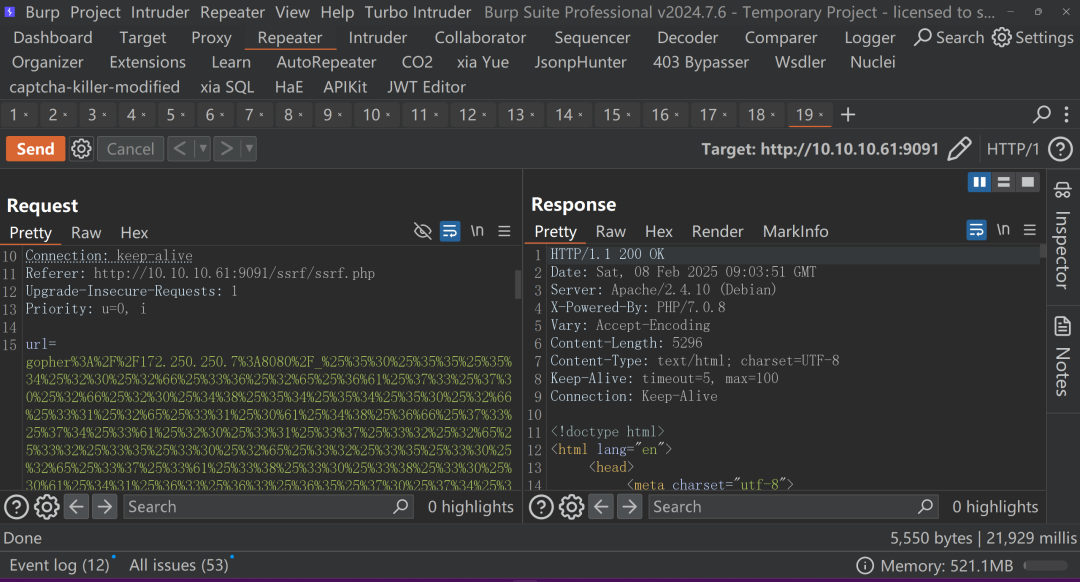
Task: Click the Memory usage indicator bar
Action: [x=1046, y=565]
